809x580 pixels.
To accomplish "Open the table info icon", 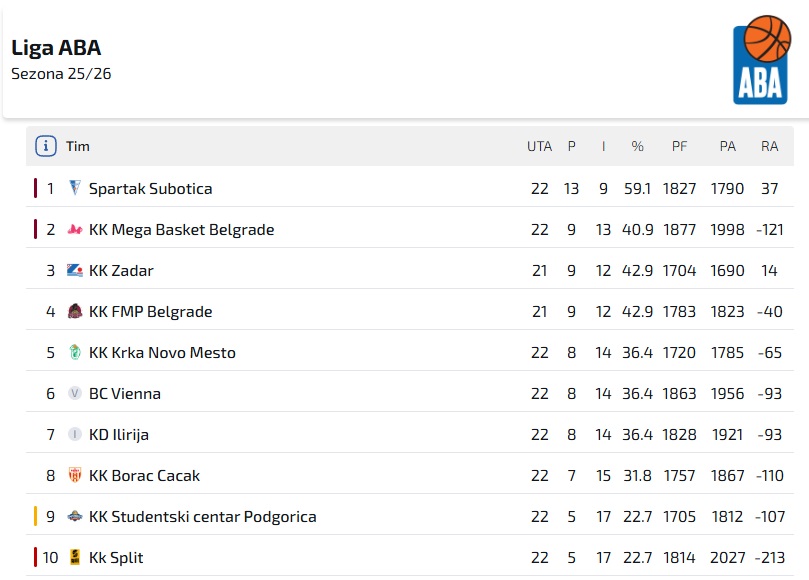I will click(45, 146).
